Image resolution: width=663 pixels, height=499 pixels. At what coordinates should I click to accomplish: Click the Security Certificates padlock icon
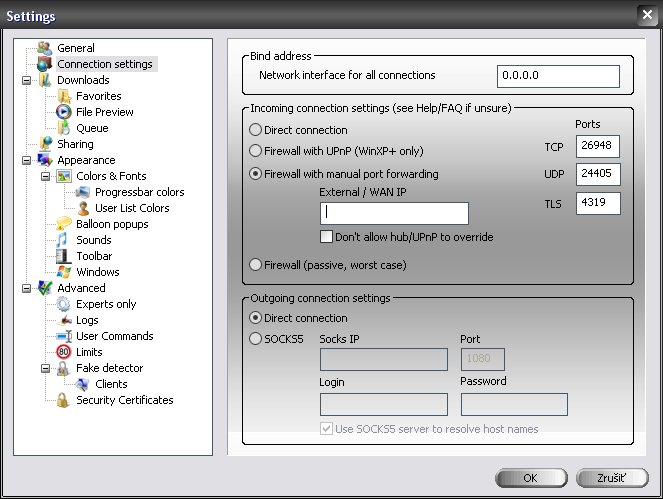[x=64, y=400]
